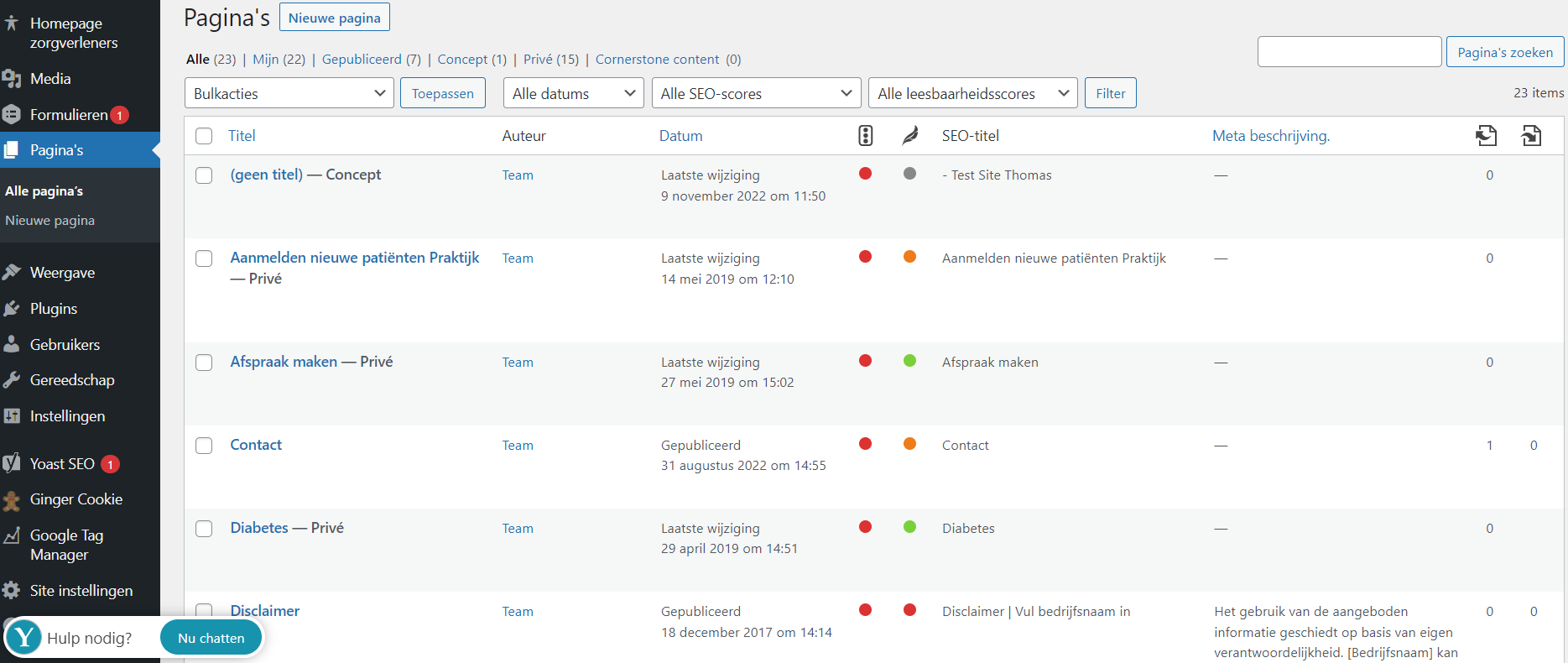
Task: Open the (geen titel) draft page
Action: coord(267,175)
